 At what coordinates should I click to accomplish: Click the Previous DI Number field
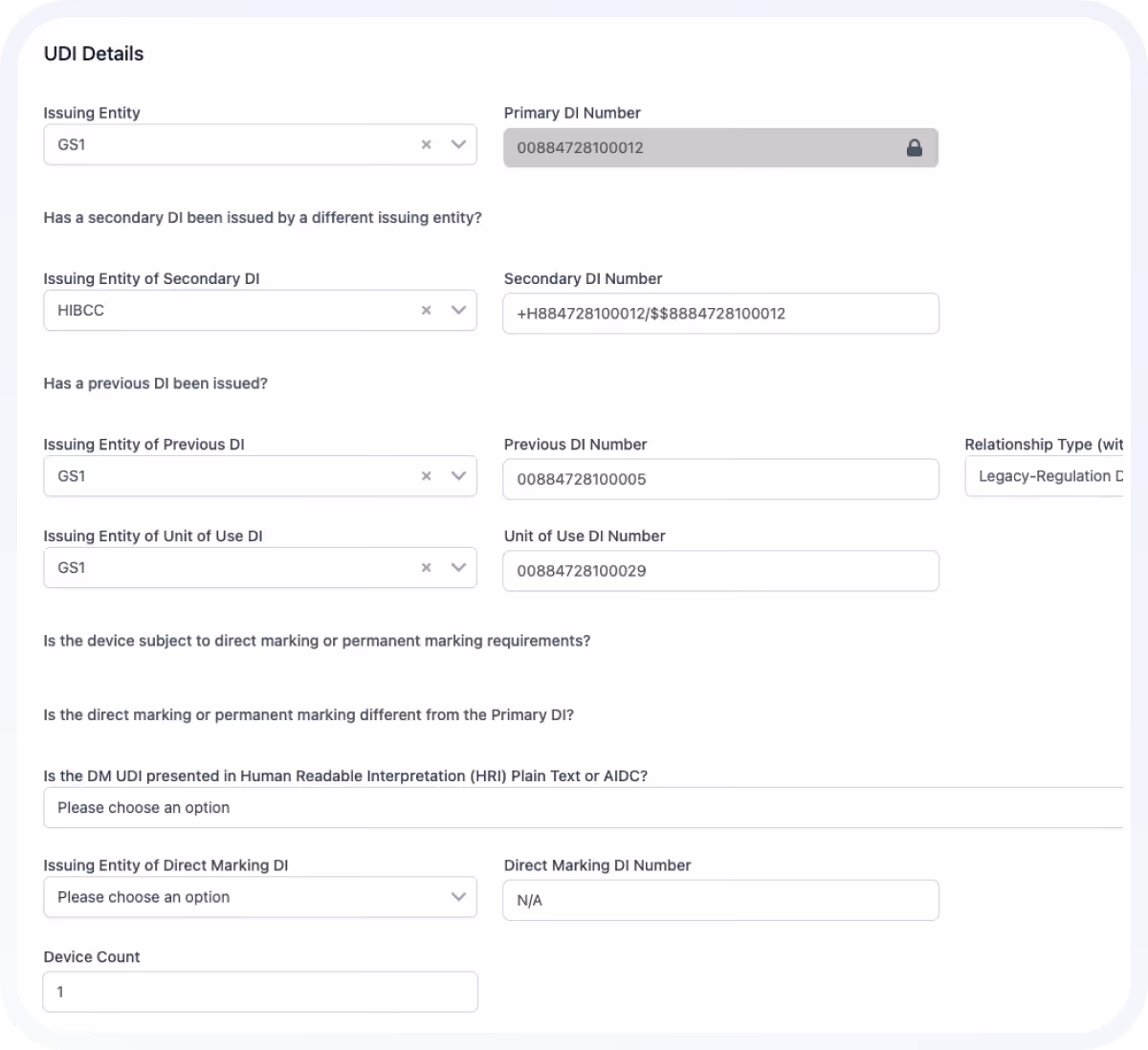[x=720, y=479]
